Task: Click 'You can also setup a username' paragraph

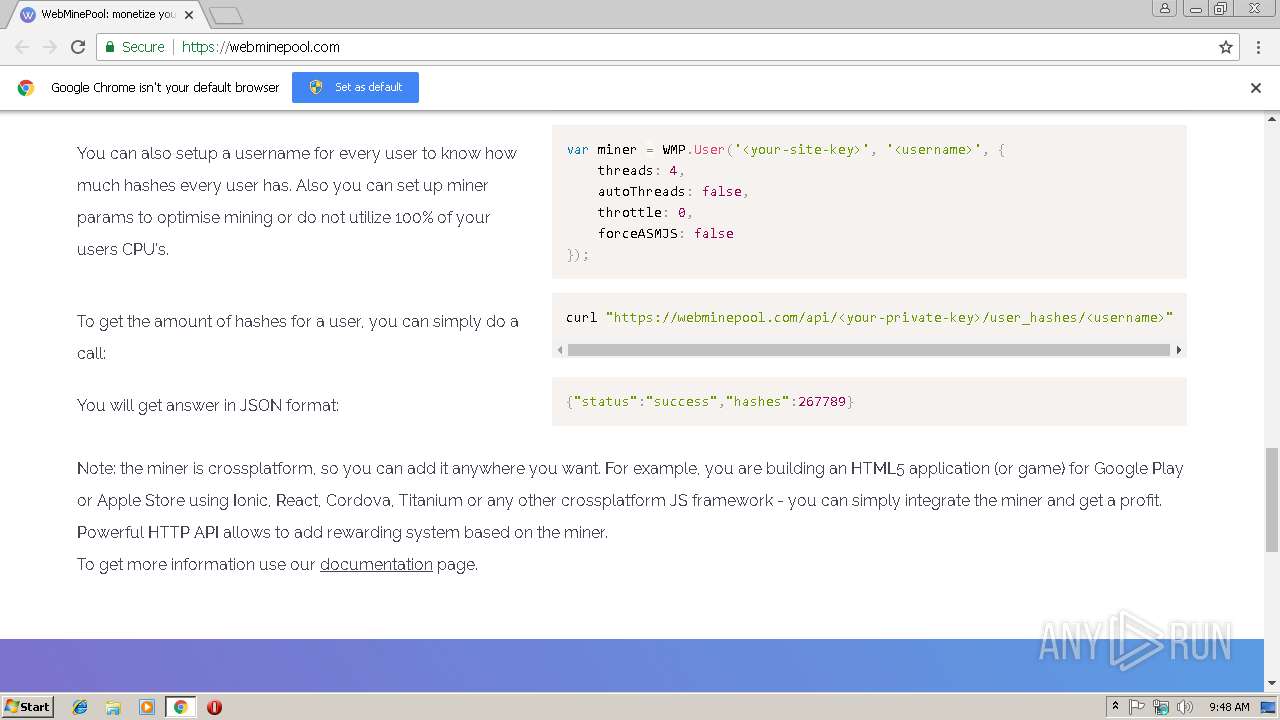Action: click(297, 201)
